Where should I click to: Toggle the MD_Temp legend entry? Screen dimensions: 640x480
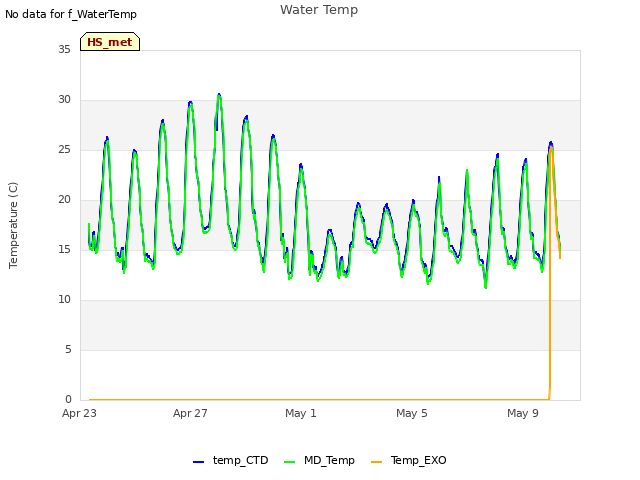point(319,460)
